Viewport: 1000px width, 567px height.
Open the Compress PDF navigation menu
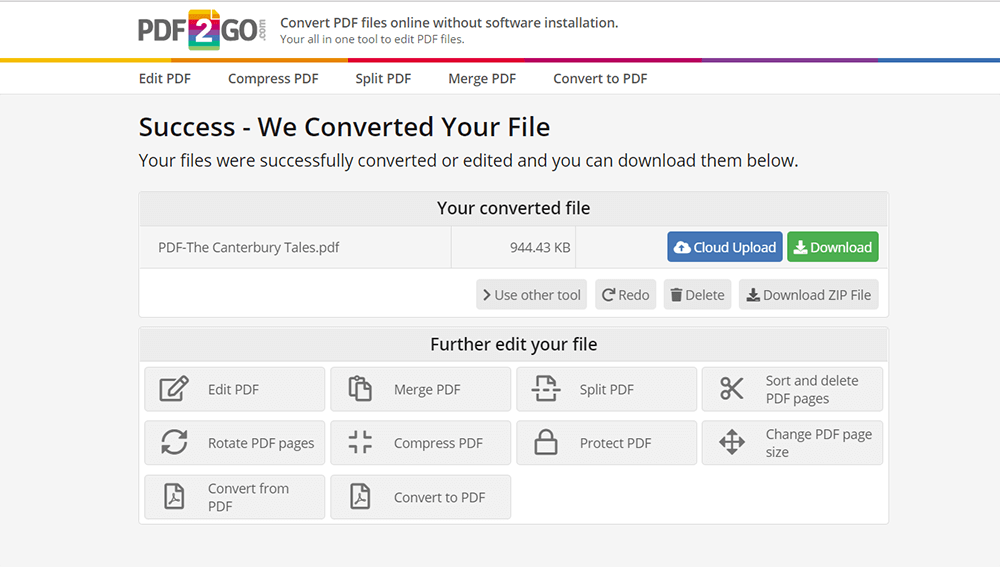coord(273,78)
